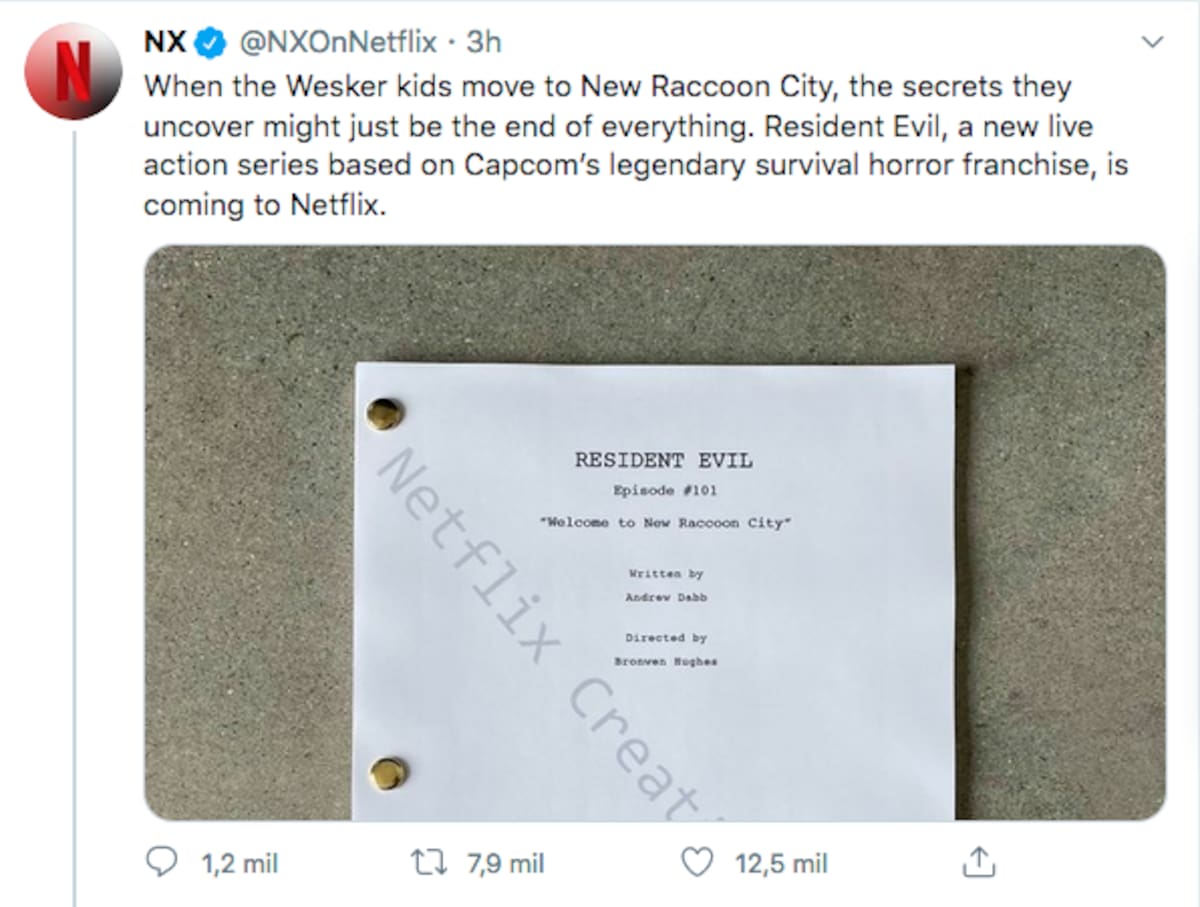Click the 12,5 mil likes count

coord(781,863)
